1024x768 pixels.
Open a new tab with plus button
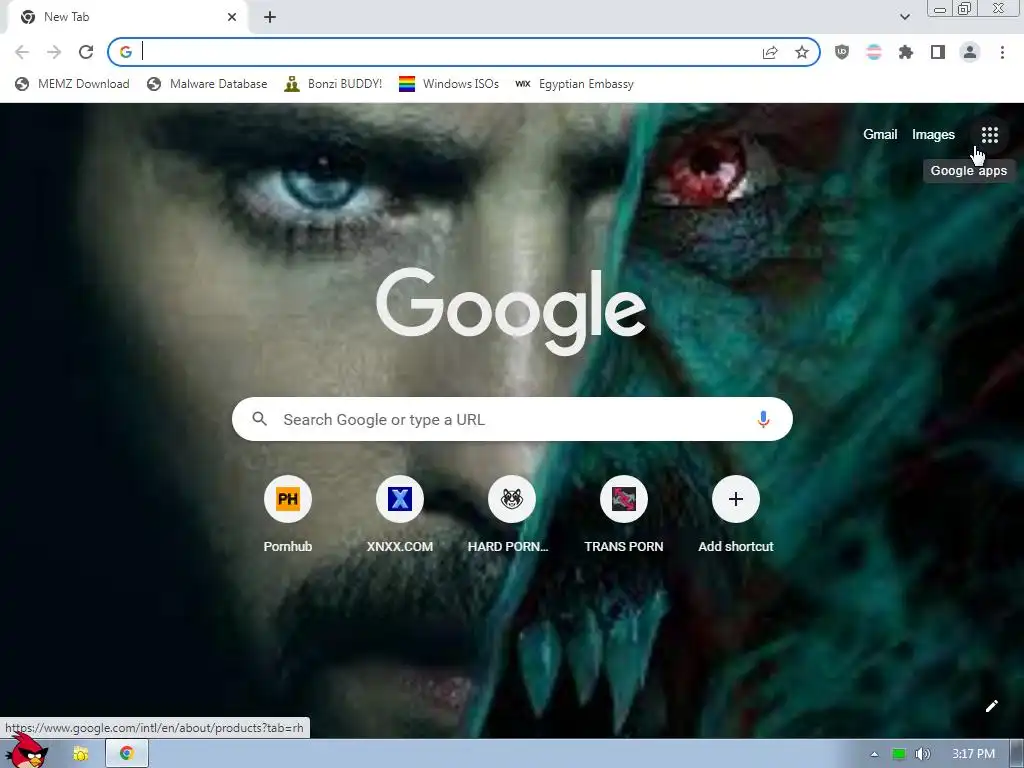(x=270, y=17)
